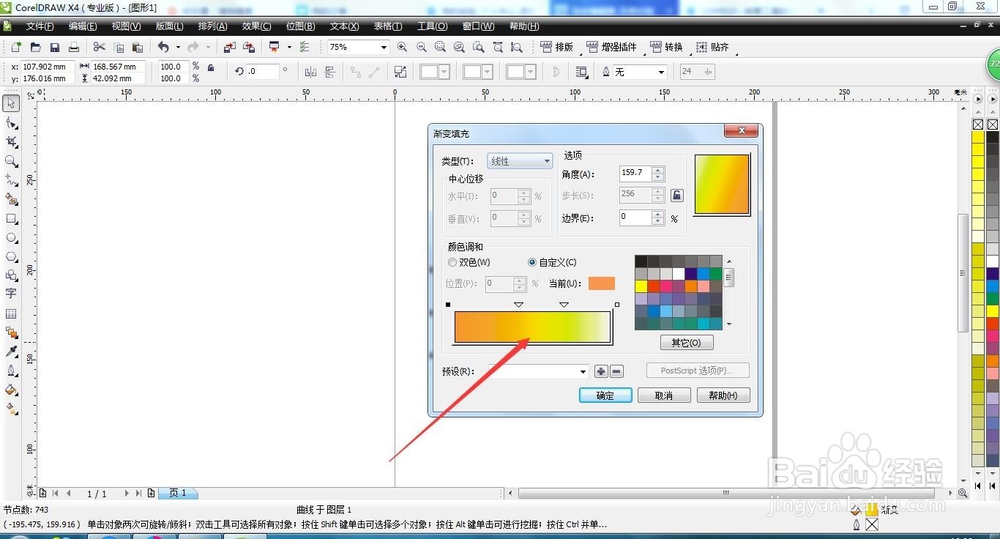Click the Paste icon
The width and height of the screenshot is (1000, 539).
pos(137,47)
